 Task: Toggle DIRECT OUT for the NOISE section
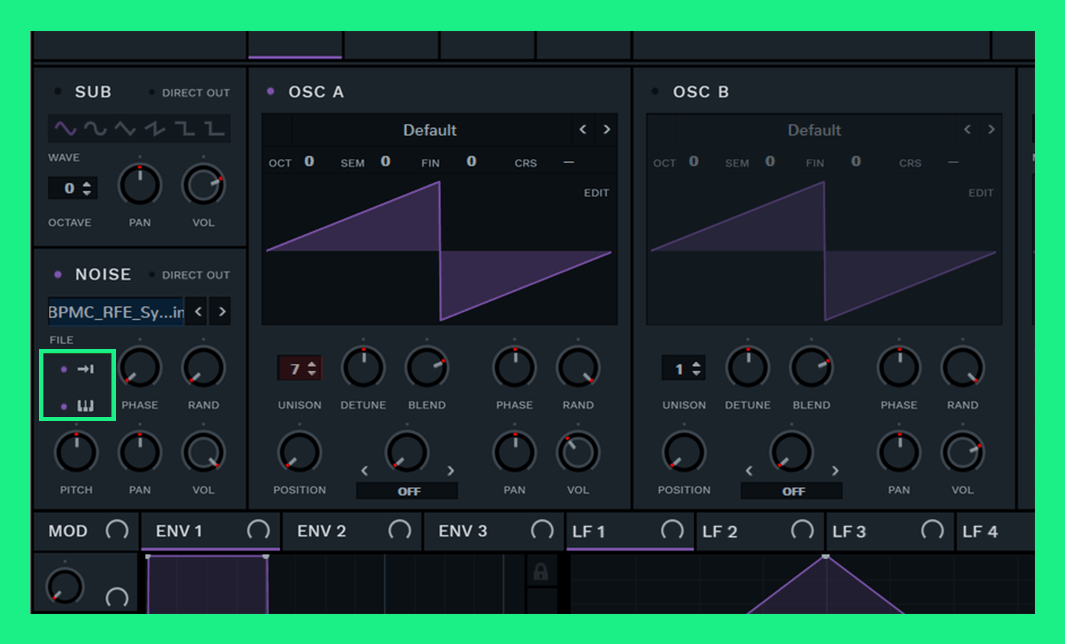click(152, 275)
